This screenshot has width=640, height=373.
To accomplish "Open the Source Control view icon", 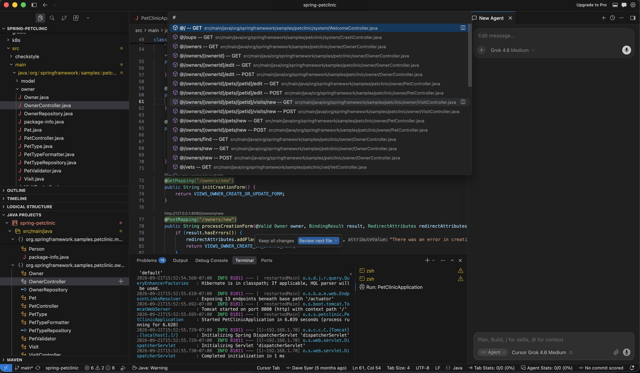I will (x=64, y=18).
